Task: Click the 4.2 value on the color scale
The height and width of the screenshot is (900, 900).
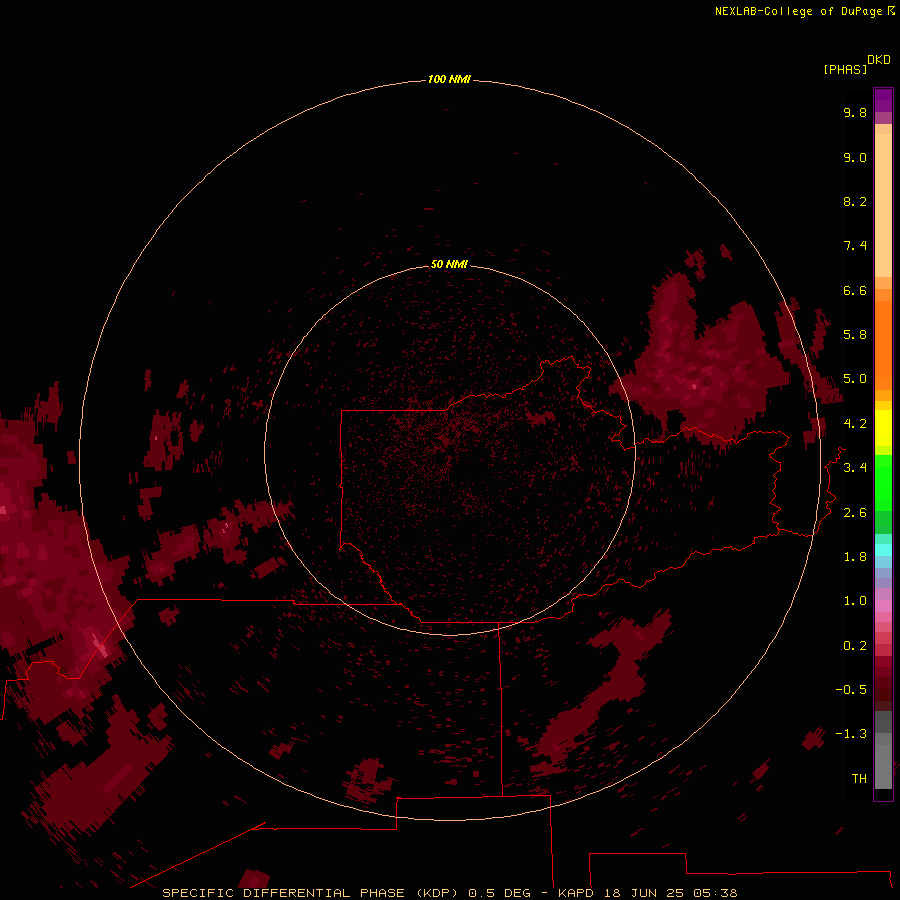Action: tap(855, 424)
